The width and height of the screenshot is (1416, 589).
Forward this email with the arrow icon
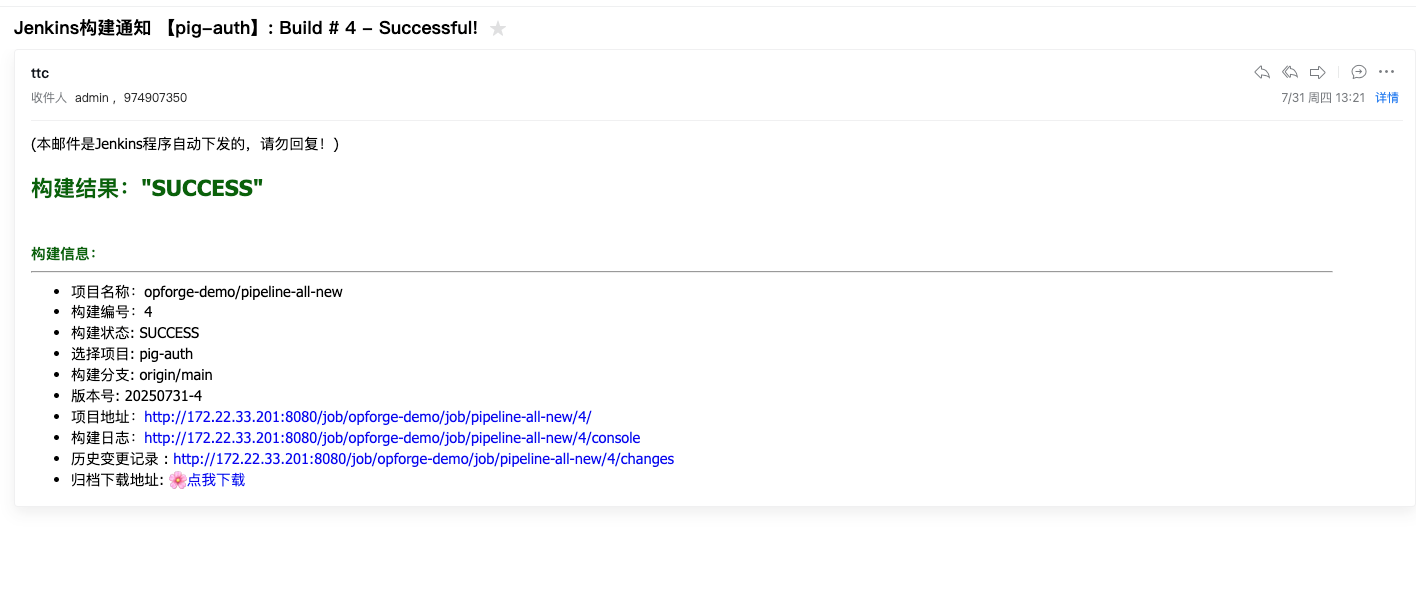click(1318, 72)
